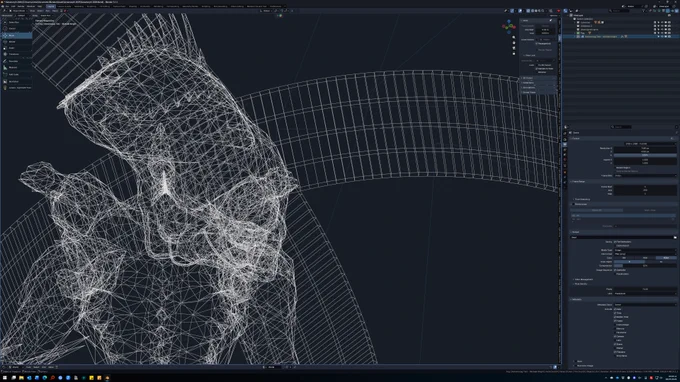Set output color to RGB
This screenshot has width=680, height=382.
(645, 258)
